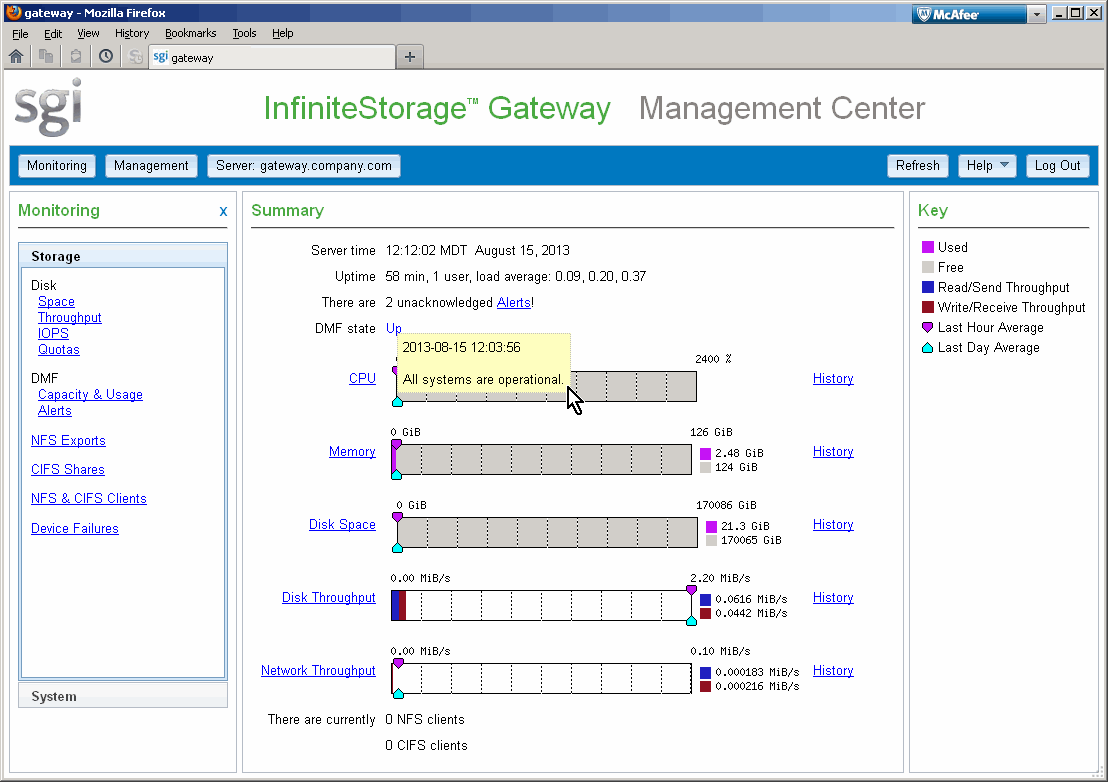Screen dimensions: 1108x782
Task: Click unacknowledged Alerts link in summary
Action: click(514, 302)
